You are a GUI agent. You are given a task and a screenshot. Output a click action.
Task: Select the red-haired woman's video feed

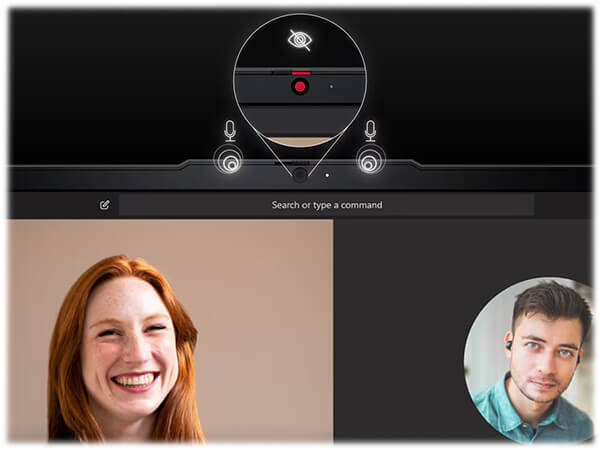click(x=170, y=330)
